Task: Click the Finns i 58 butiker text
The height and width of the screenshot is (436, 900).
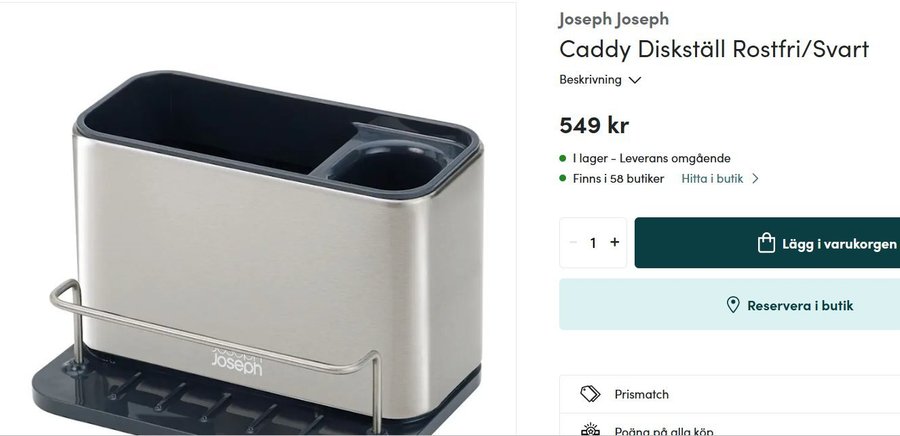Action: tap(618, 178)
